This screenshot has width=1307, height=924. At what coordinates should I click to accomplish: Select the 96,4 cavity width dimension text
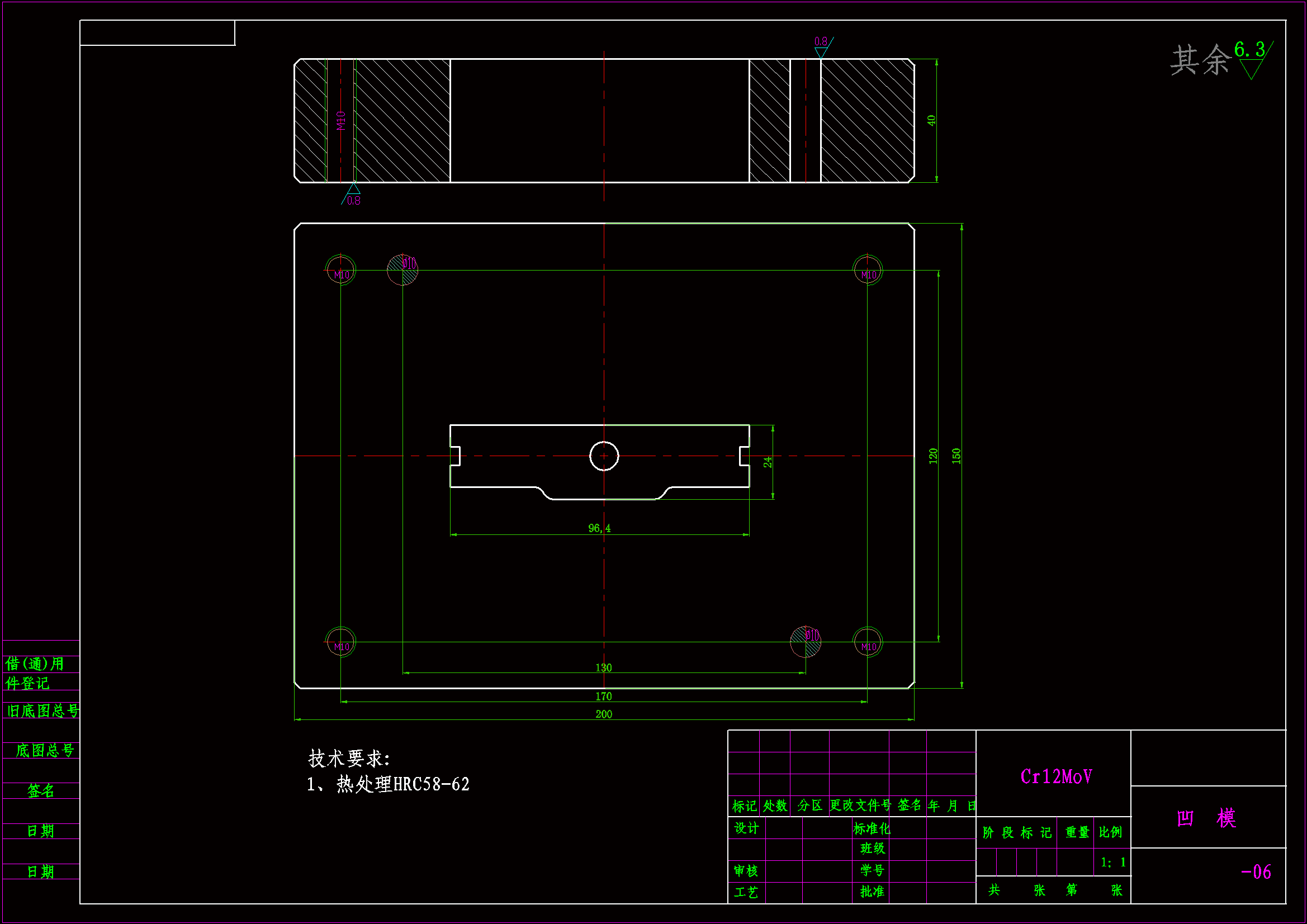pos(599,528)
